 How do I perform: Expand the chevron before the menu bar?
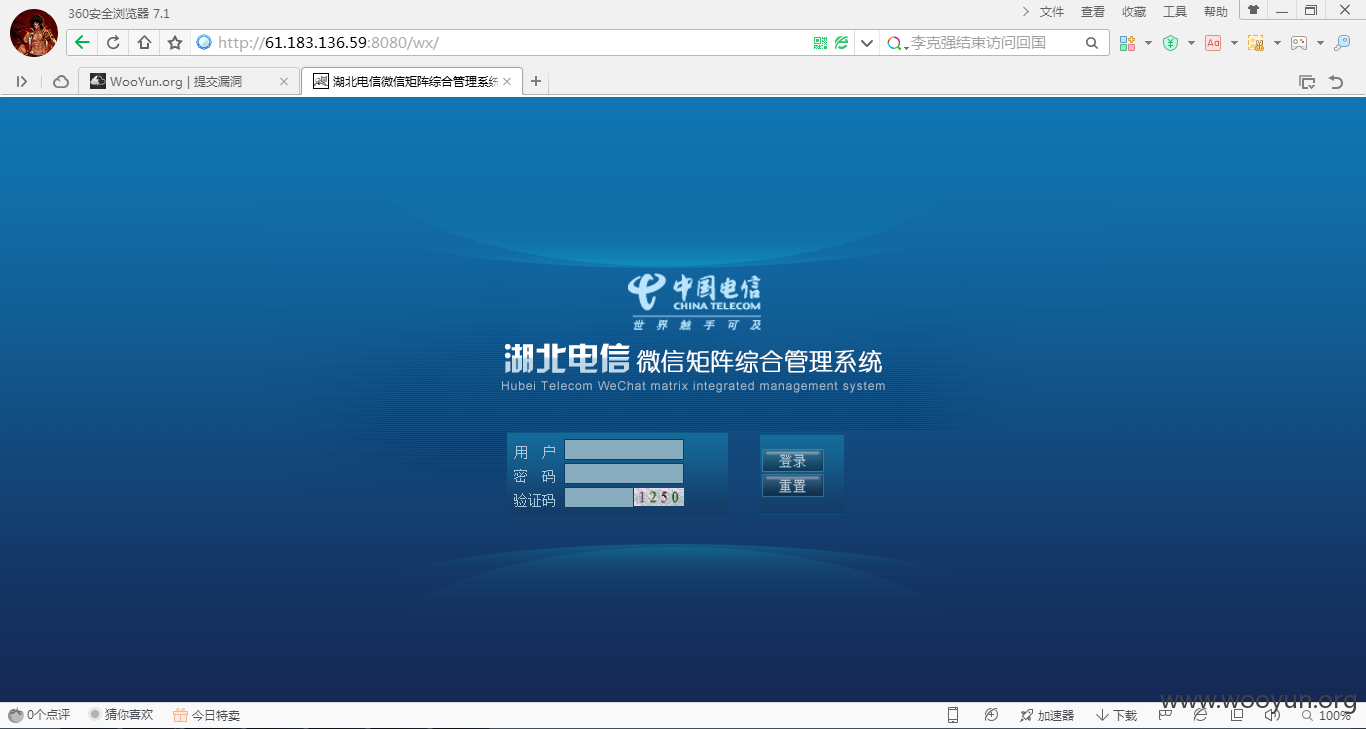(x=1026, y=12)
